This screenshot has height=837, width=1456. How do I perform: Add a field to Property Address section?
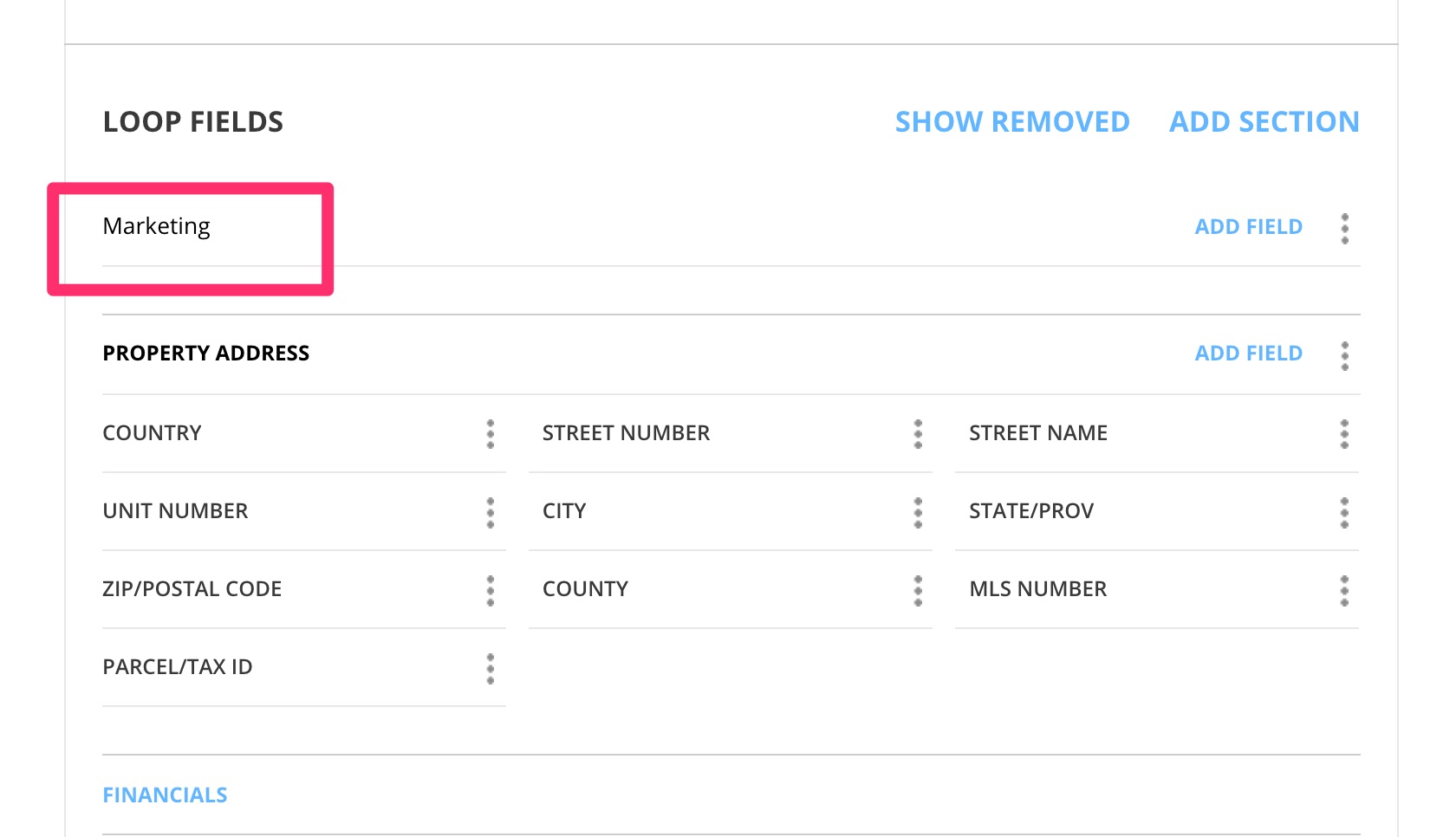1248,354
